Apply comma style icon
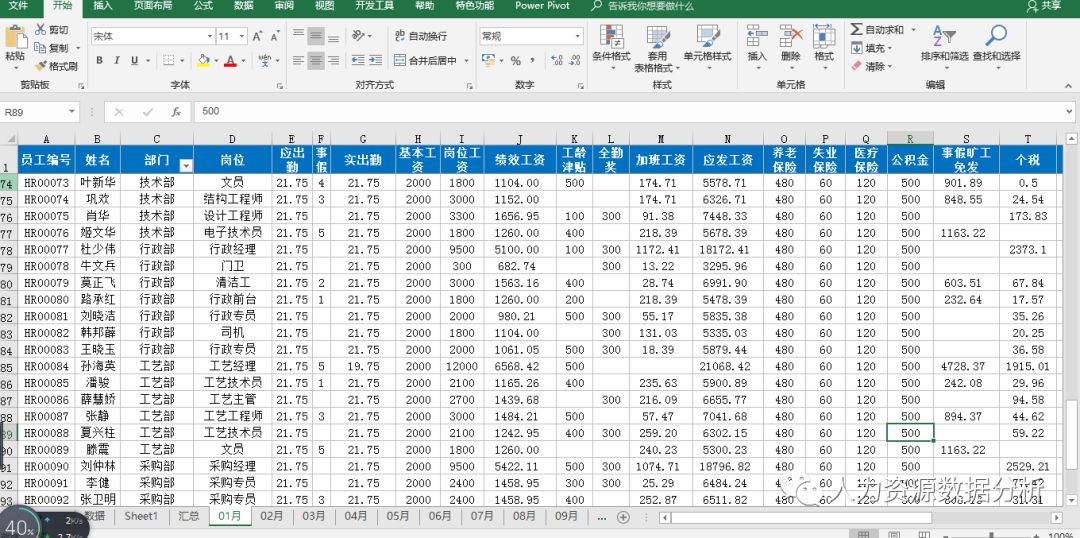 (x=534, y=61)
